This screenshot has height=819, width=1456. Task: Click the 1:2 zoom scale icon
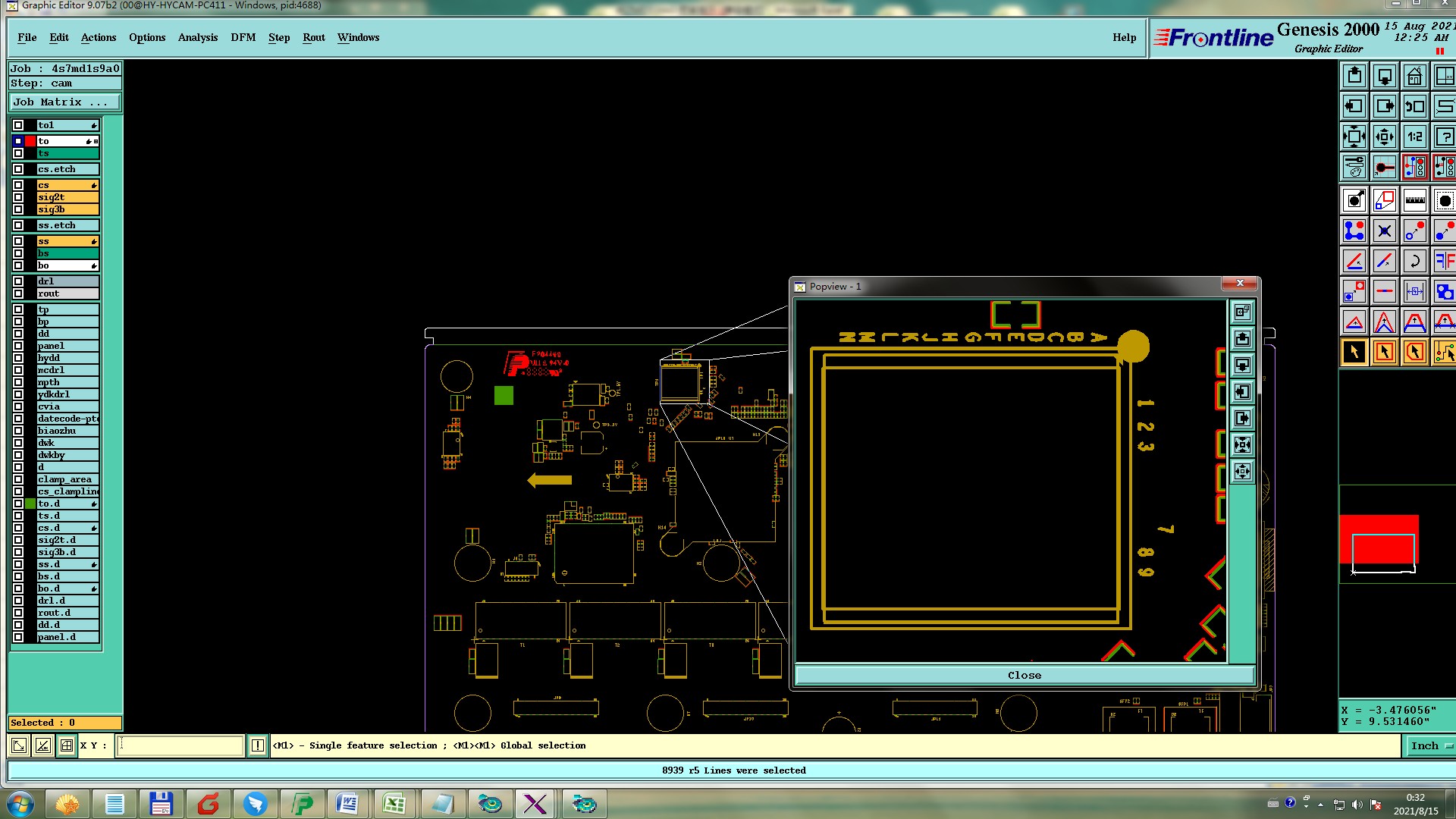click(1414, 137)
